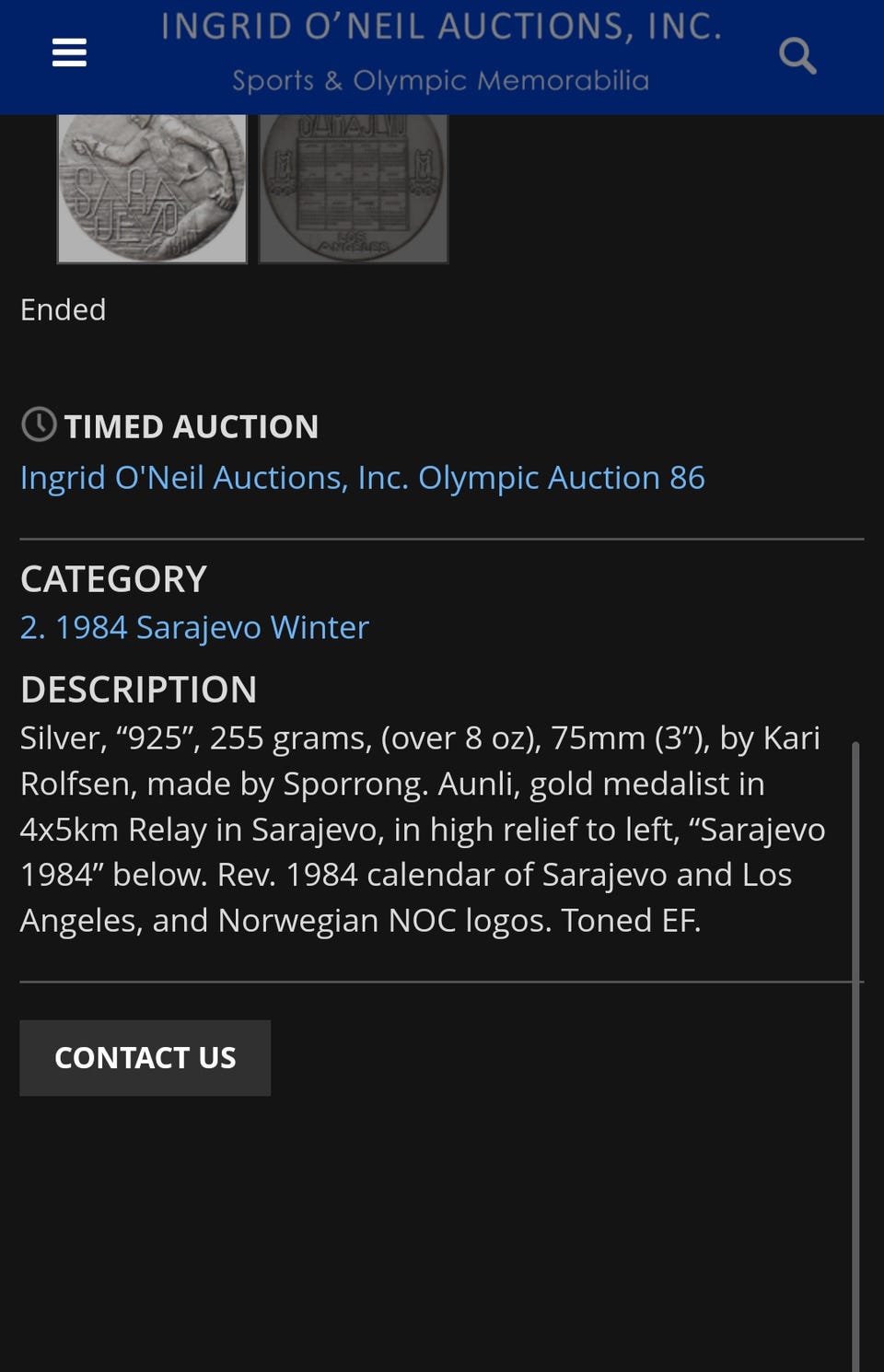Open the Olympic Auction 86 link
Viewport: 884px width, 1372px height.
click(363, 478)
